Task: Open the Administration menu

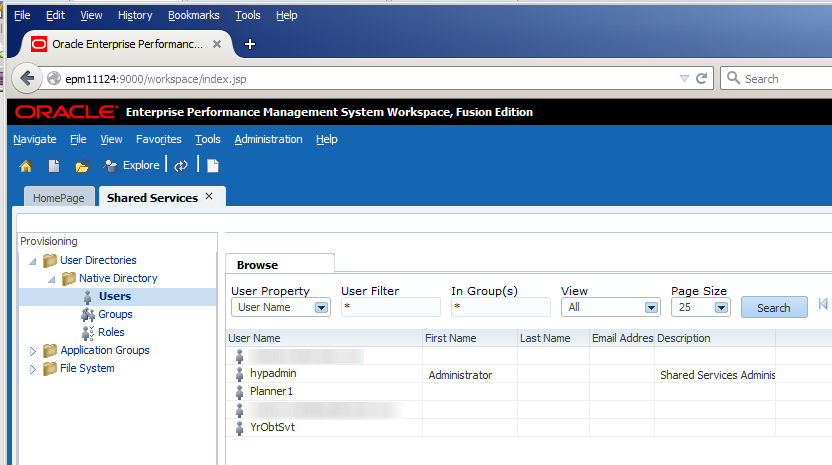Action: pyautogui.click(x=268, y=139)
